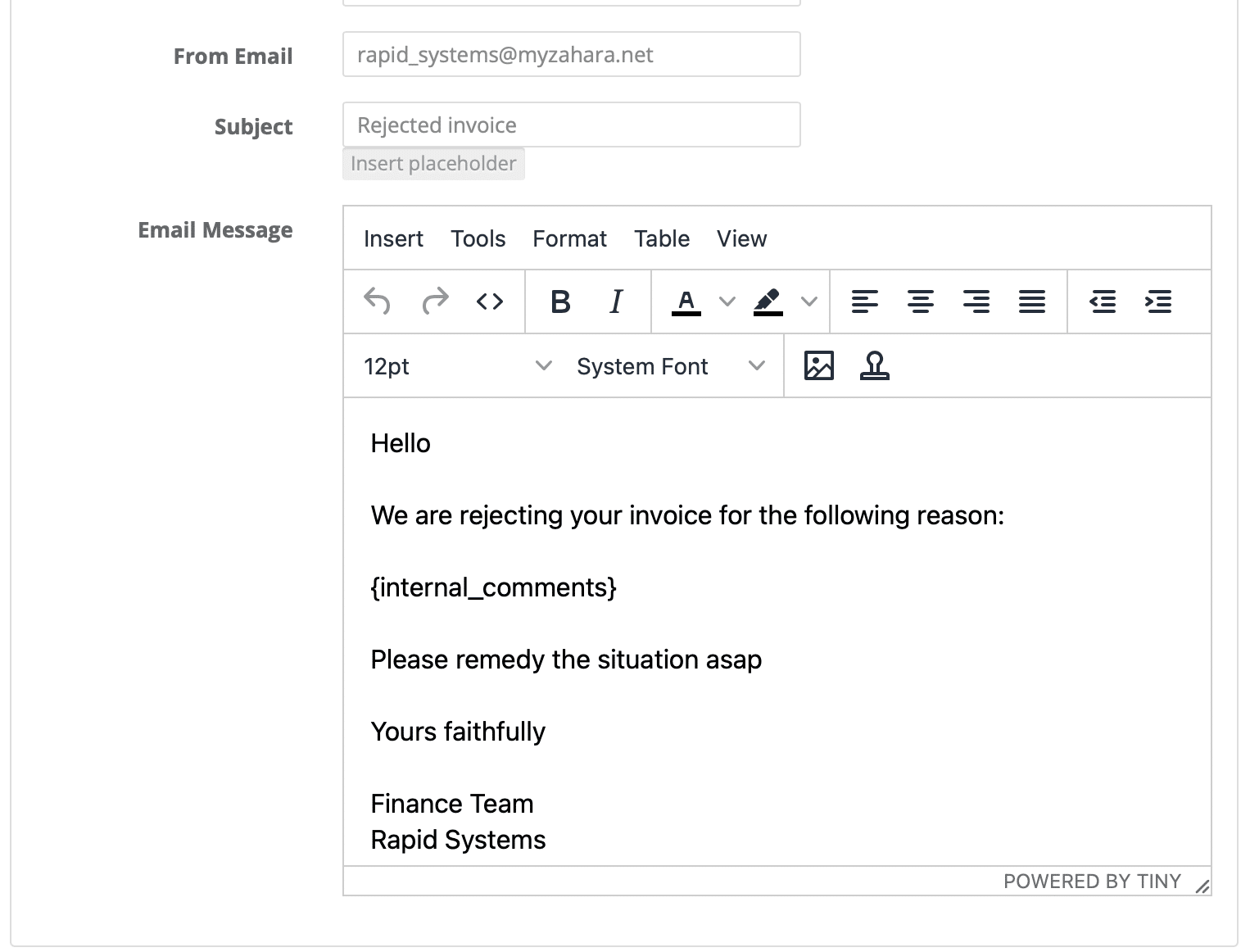Open the Format menu
Screen dimensions: 1250x952
(569, 238)
